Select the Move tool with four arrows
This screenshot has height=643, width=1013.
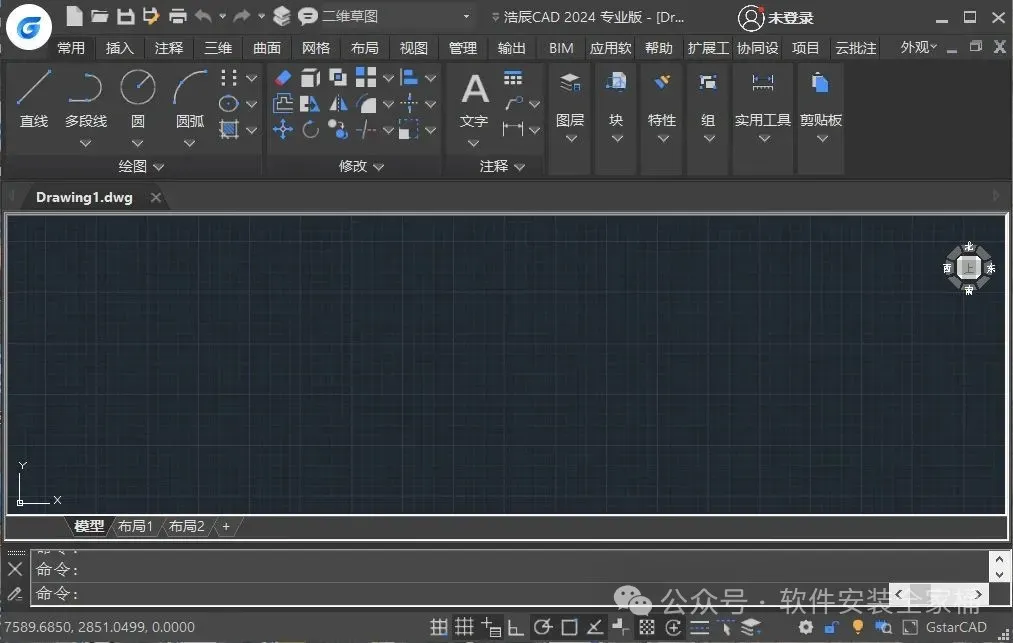283,129
